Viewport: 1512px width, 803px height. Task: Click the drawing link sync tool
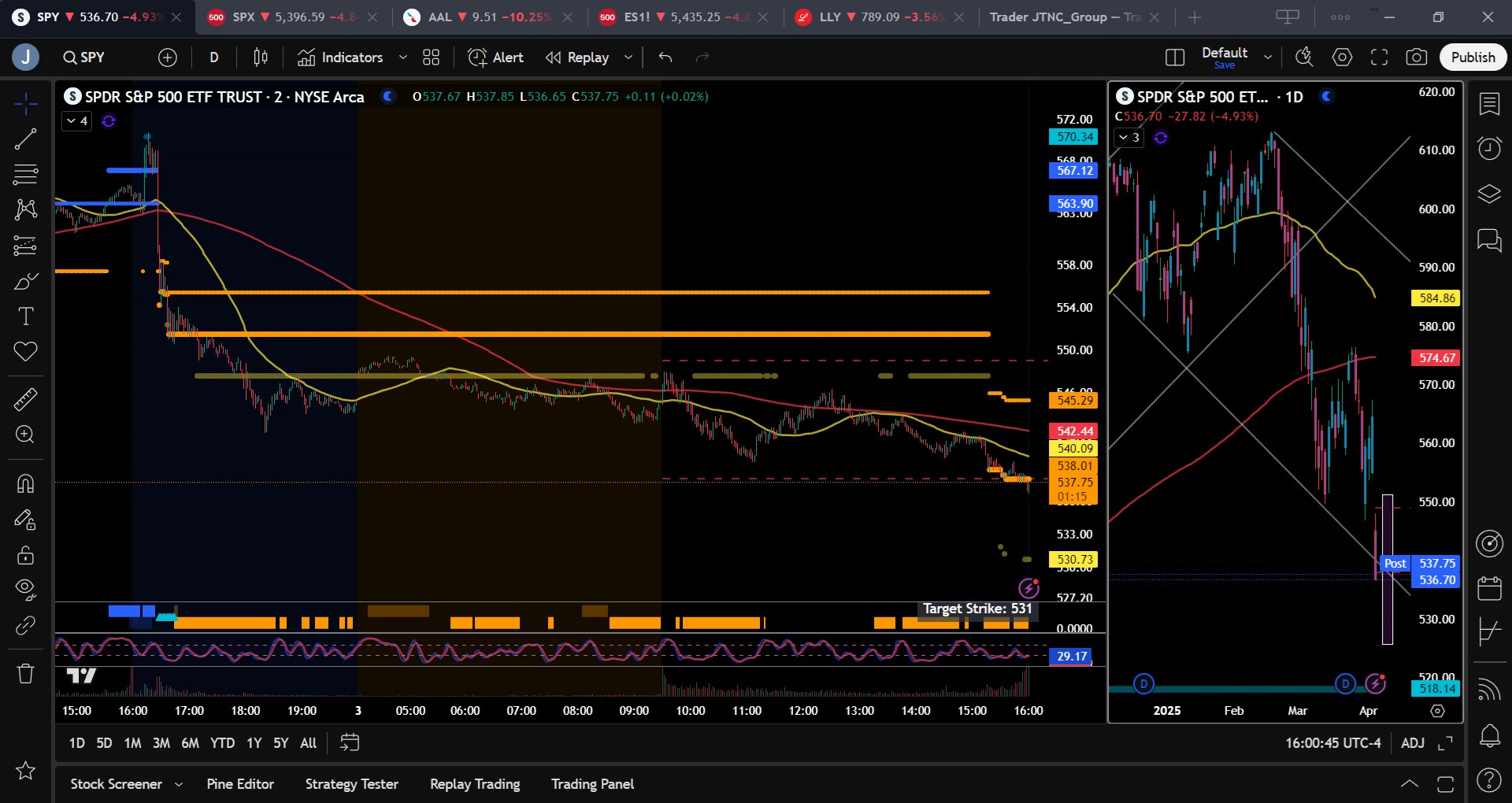point(25,625)
